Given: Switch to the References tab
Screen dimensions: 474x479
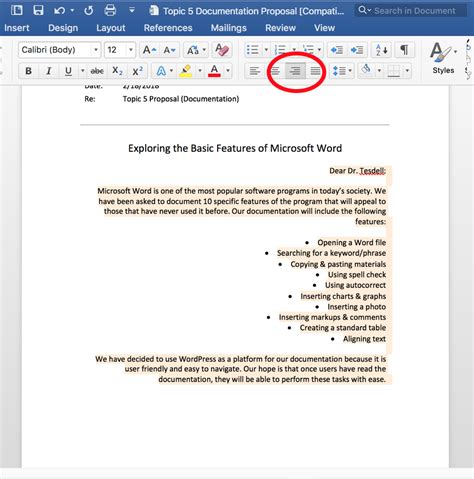Looking at the screenshot, I should click(x=168, y=28).
